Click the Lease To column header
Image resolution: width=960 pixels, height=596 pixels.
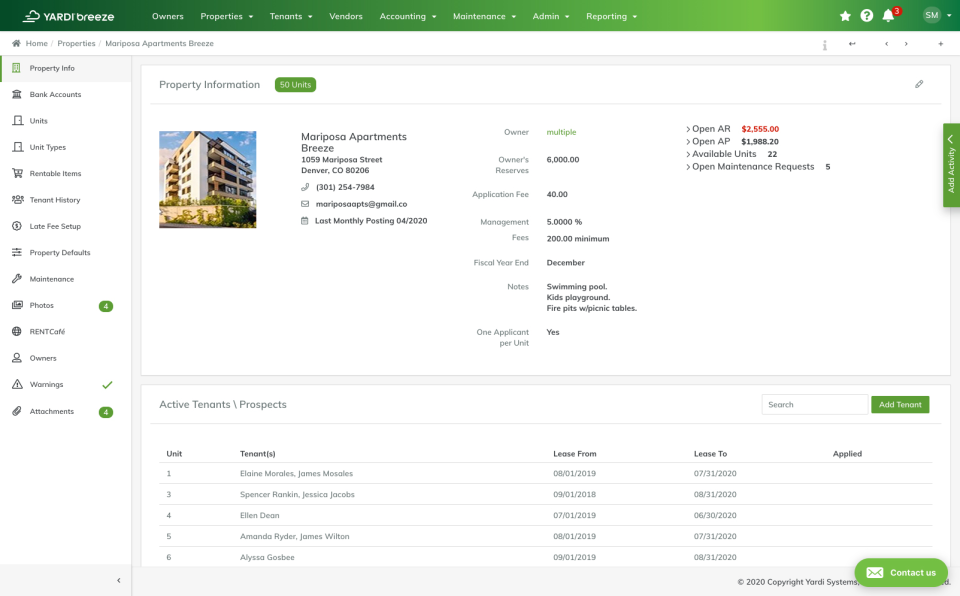tap(710, 454)
